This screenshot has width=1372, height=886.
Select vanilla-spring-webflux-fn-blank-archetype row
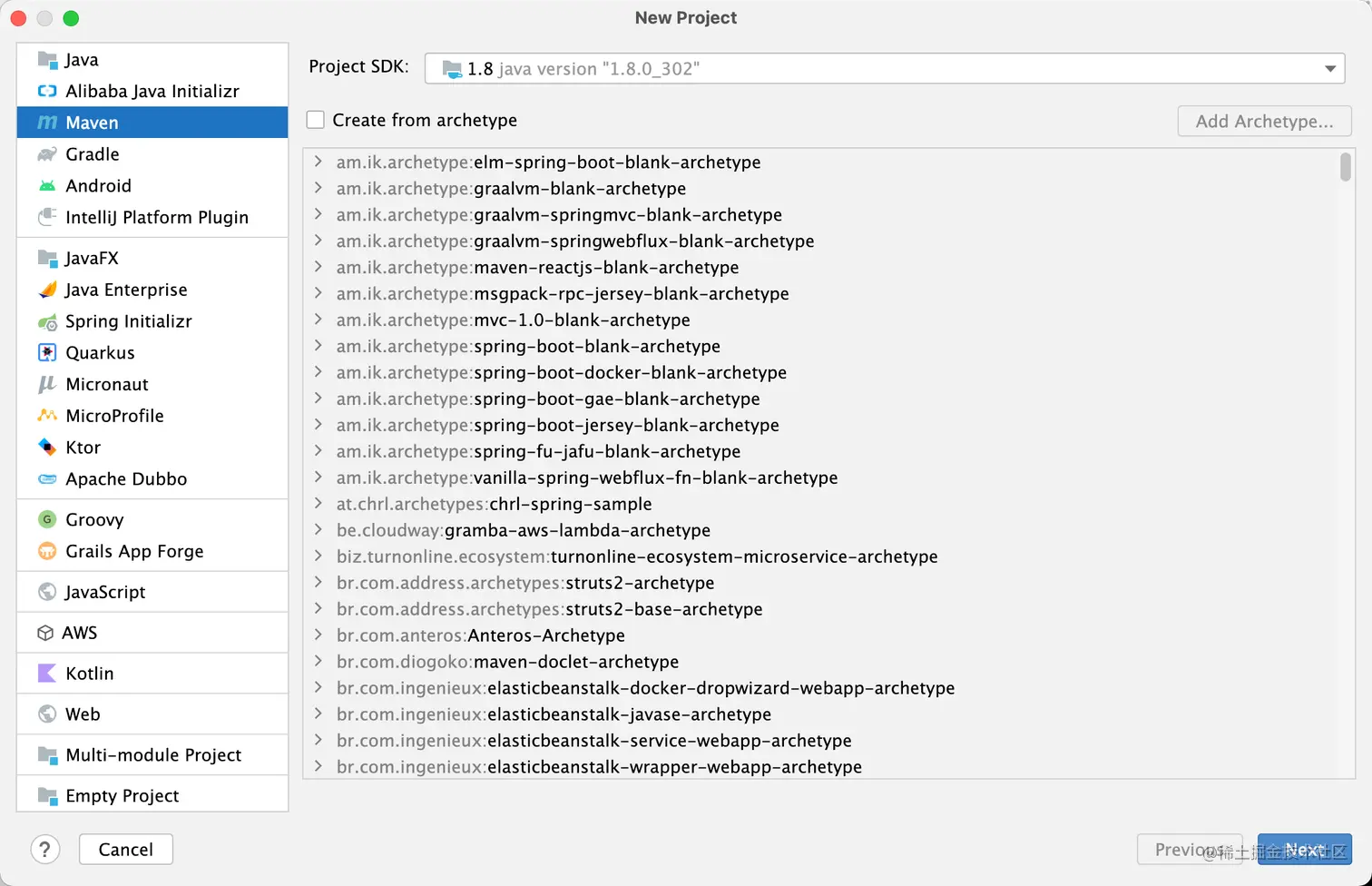(821, 477)
